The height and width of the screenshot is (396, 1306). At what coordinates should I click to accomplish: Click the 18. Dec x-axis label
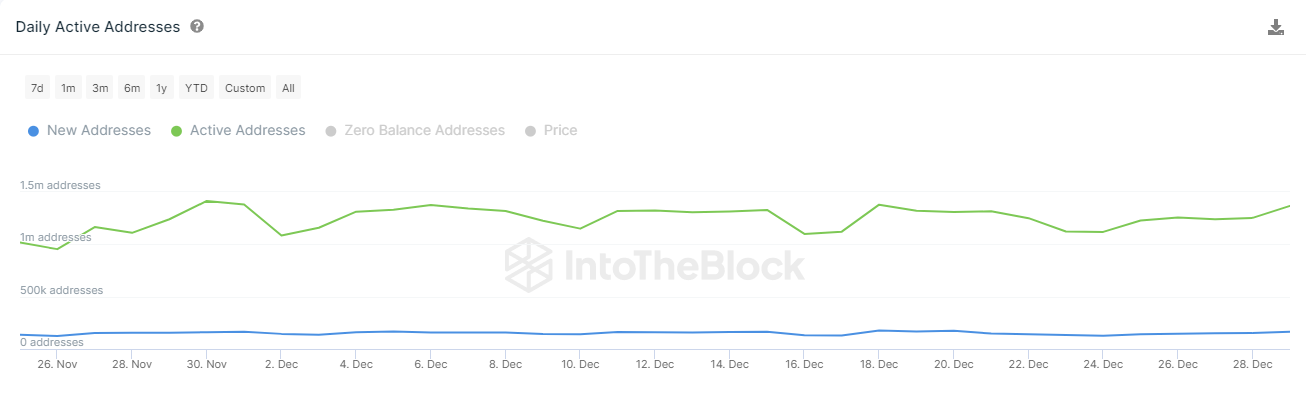click(x=879, y=365)
